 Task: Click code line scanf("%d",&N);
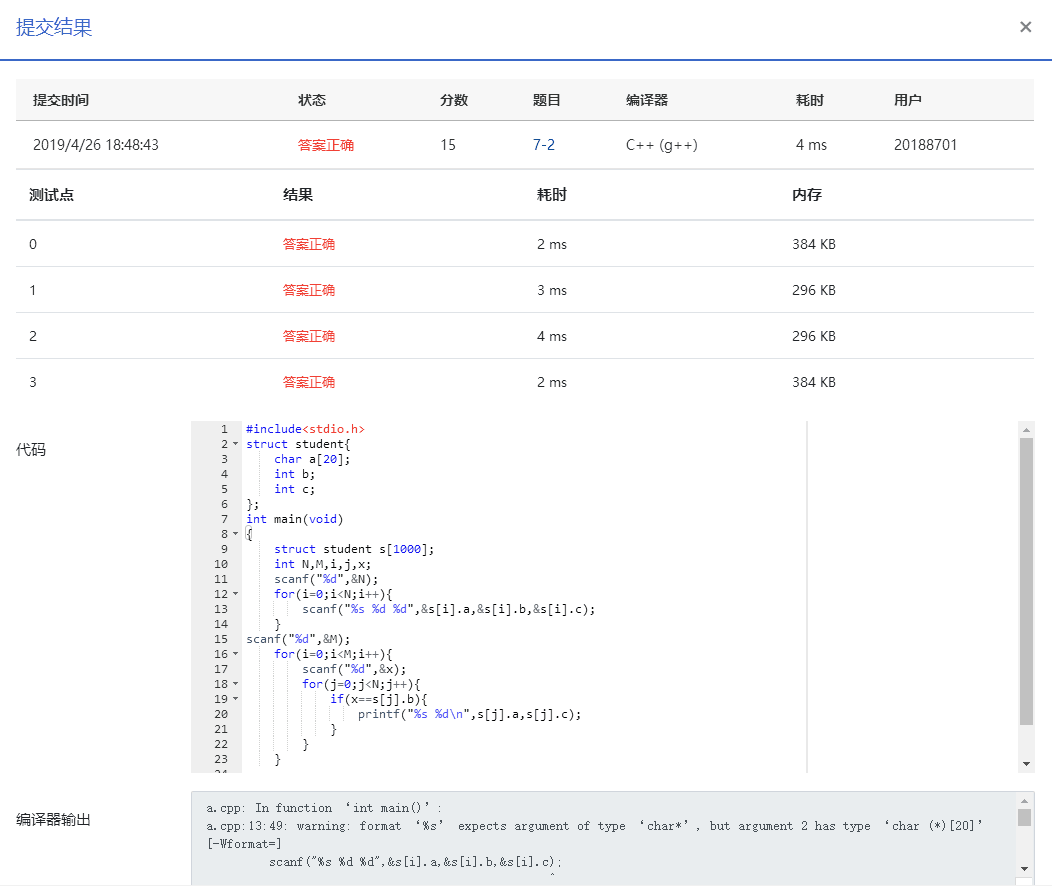click(326, 579)
